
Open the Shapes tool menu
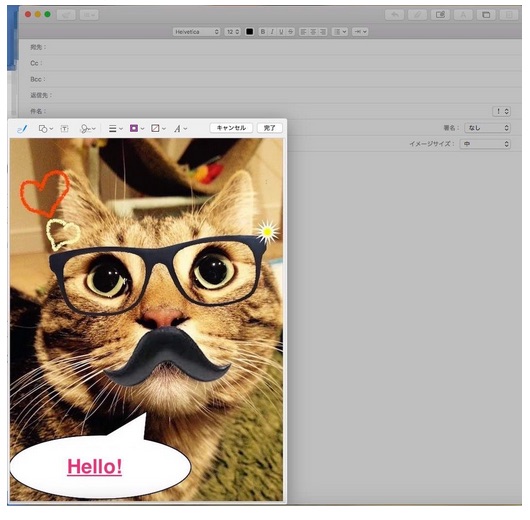pos(46,129)
